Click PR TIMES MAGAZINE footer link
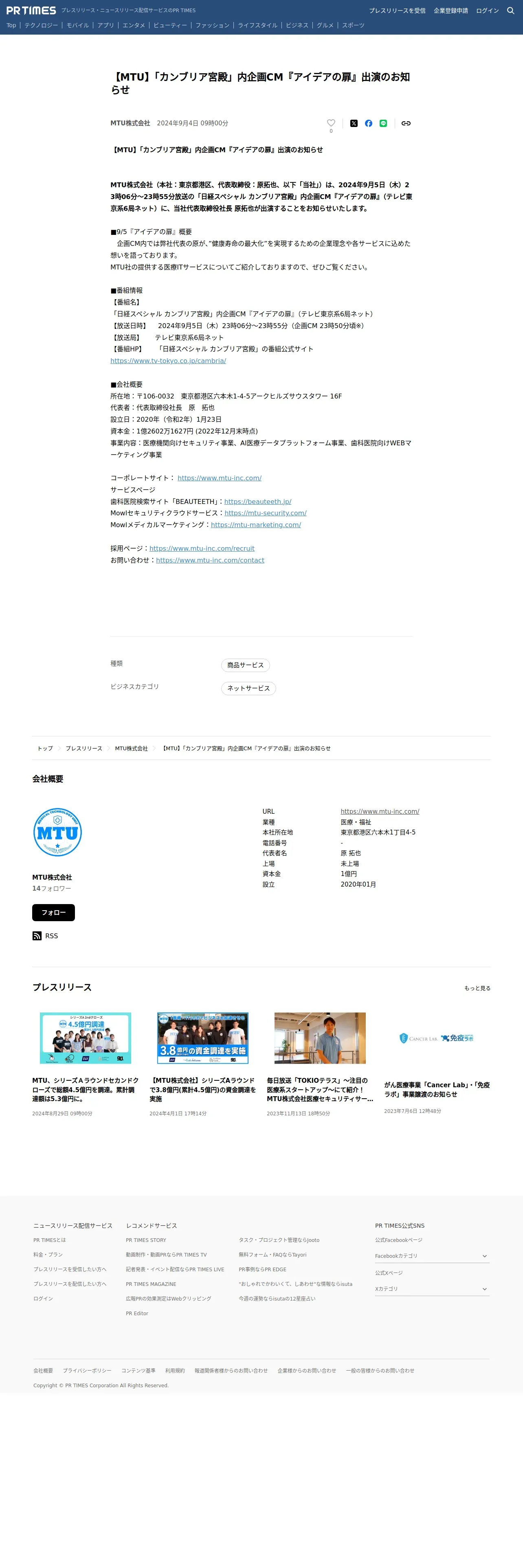Screen dimensions: 523x1568 coord(151,1284)
